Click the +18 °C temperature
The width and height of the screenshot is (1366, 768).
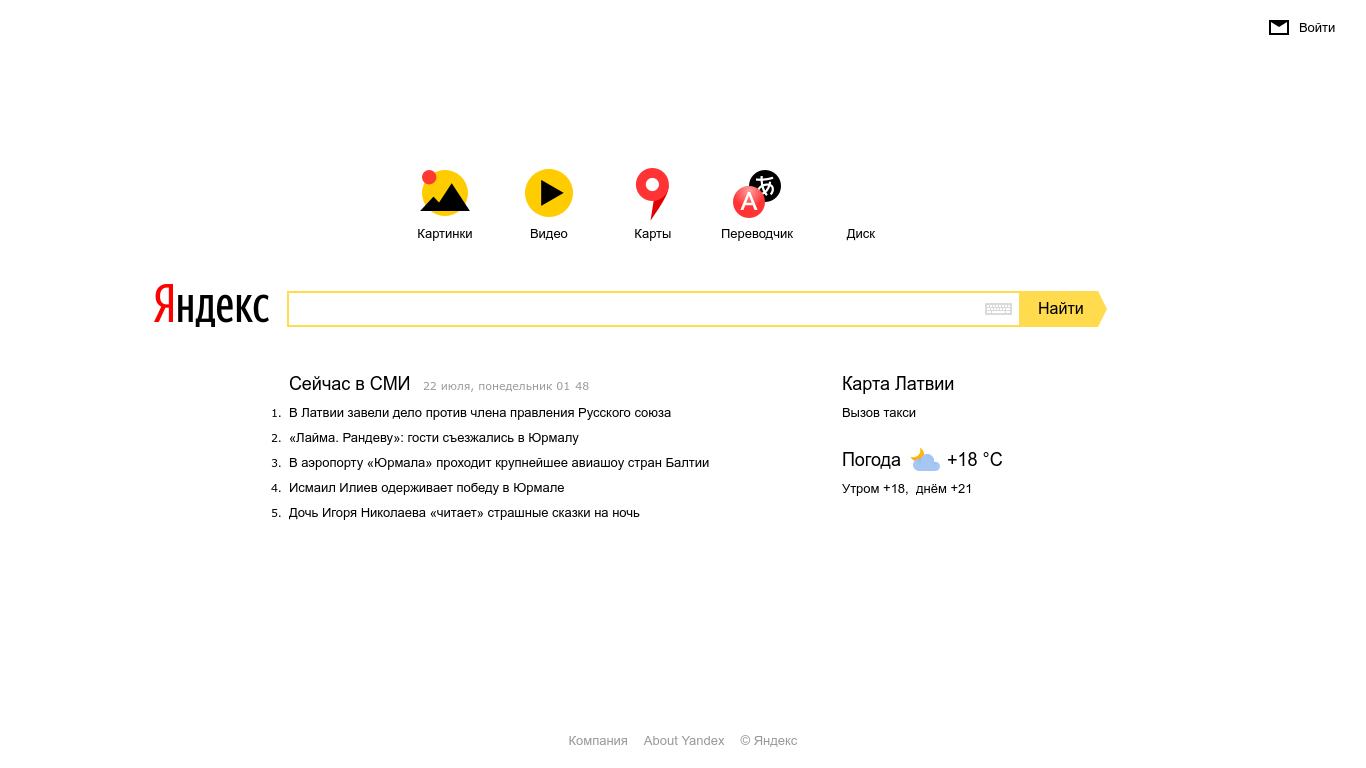975,460
